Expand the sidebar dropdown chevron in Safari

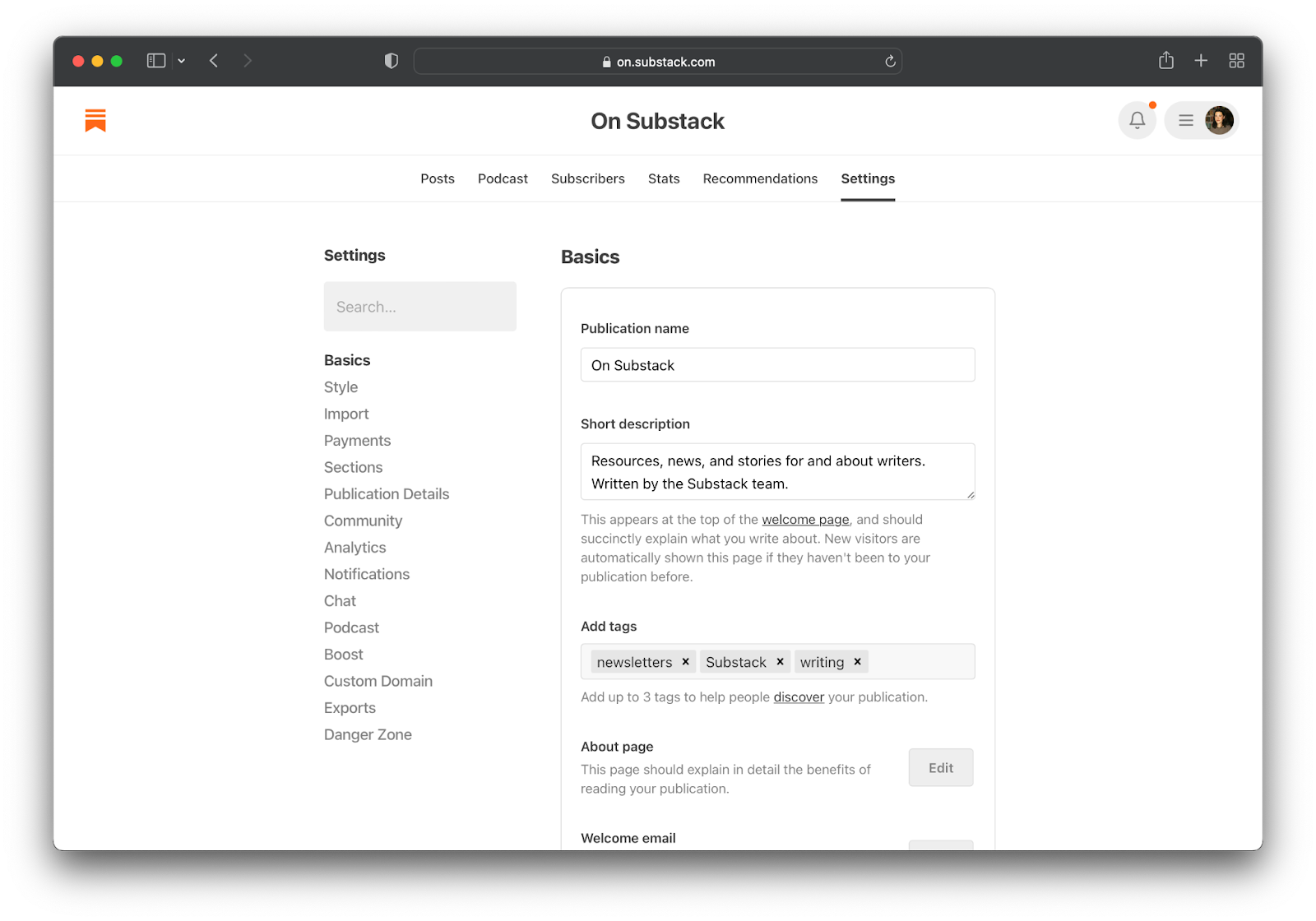coord(181,61)
